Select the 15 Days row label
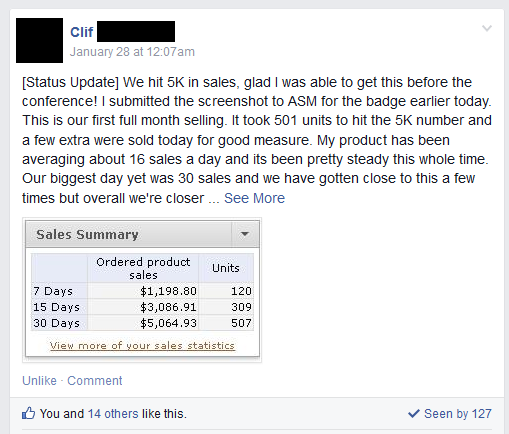Image resolution: width=509 pixels, height=434 pixels. tap(56, 307)
